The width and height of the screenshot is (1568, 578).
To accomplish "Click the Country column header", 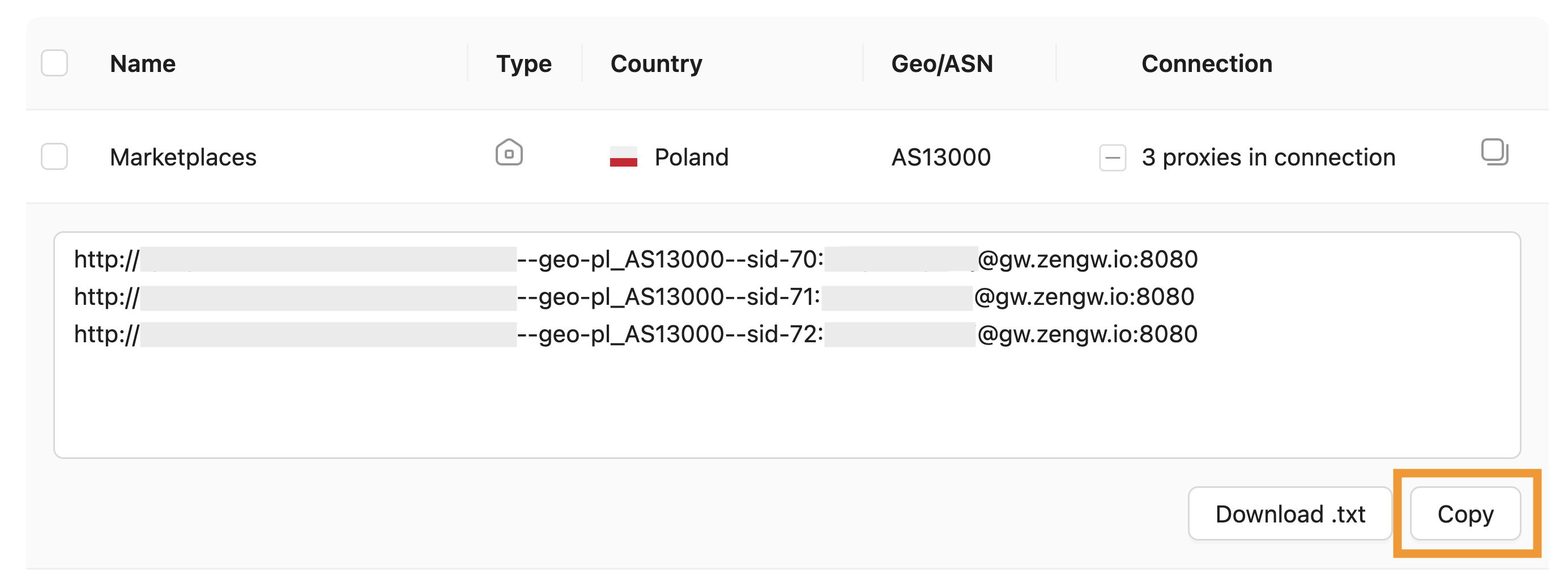I will (656, 64).
